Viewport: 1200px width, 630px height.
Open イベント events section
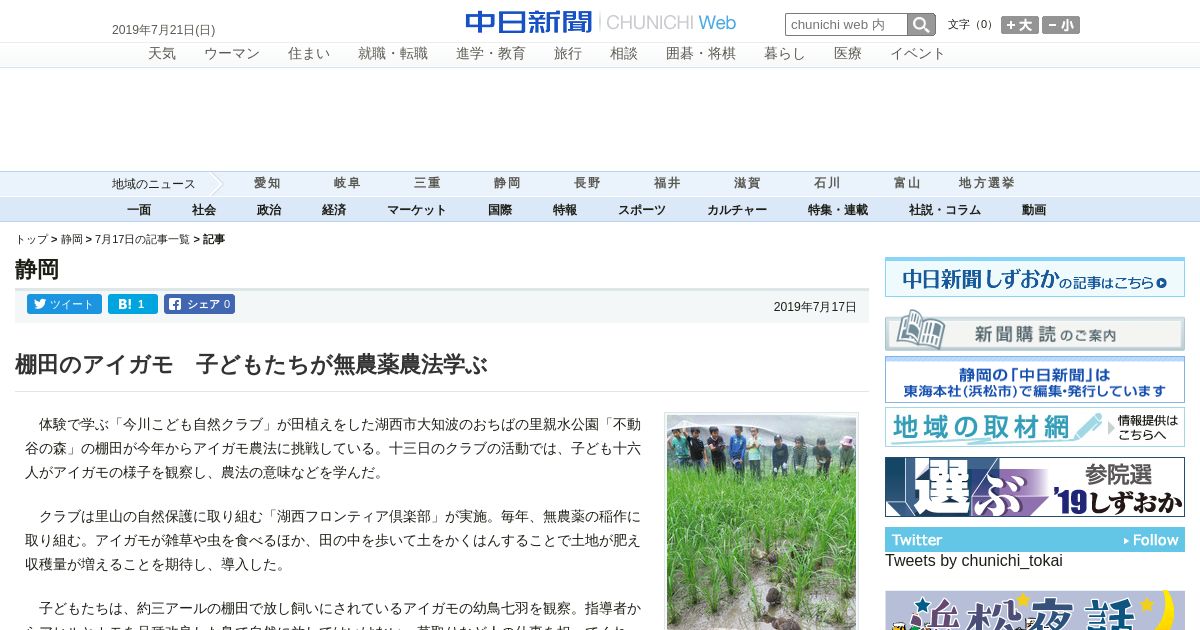click(x=918, y=54)
